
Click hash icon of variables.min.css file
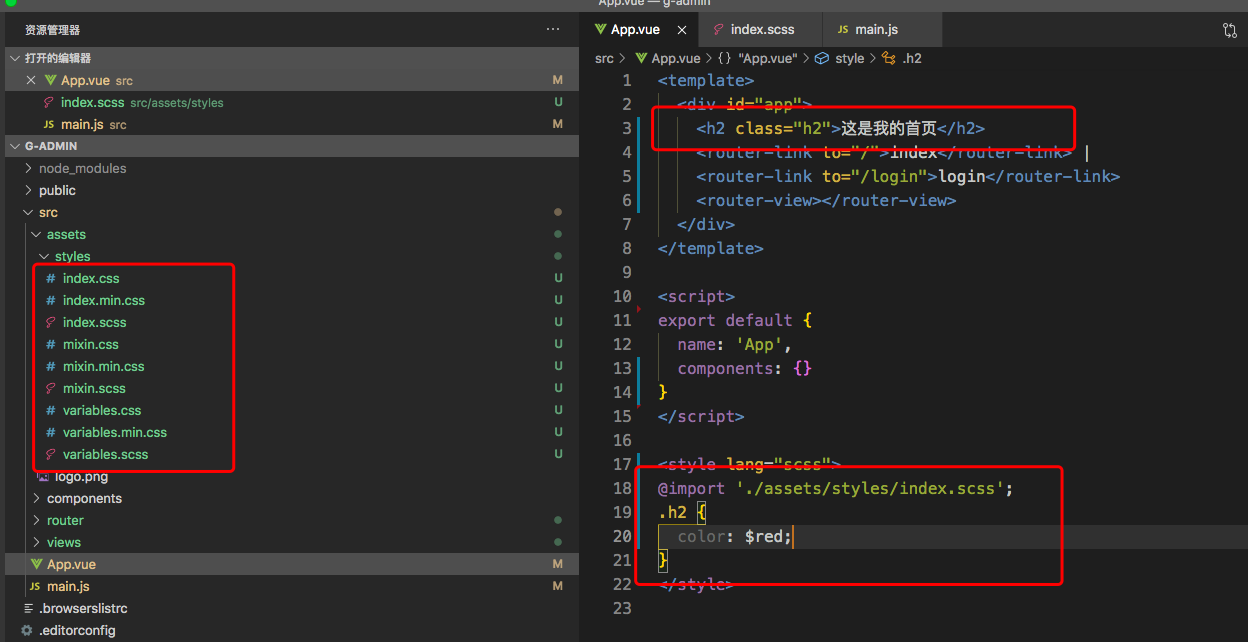(x=51, y=432)
